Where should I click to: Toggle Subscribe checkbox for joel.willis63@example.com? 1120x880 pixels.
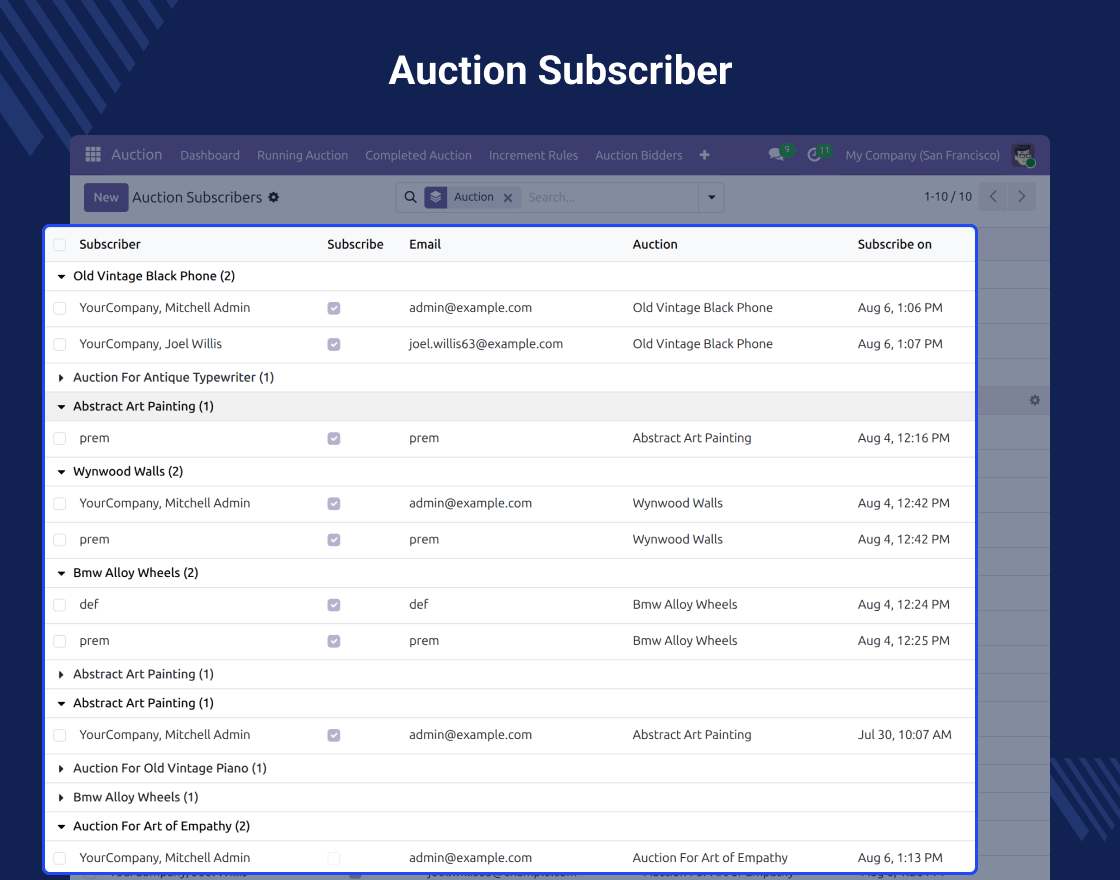tap(334, 344)
